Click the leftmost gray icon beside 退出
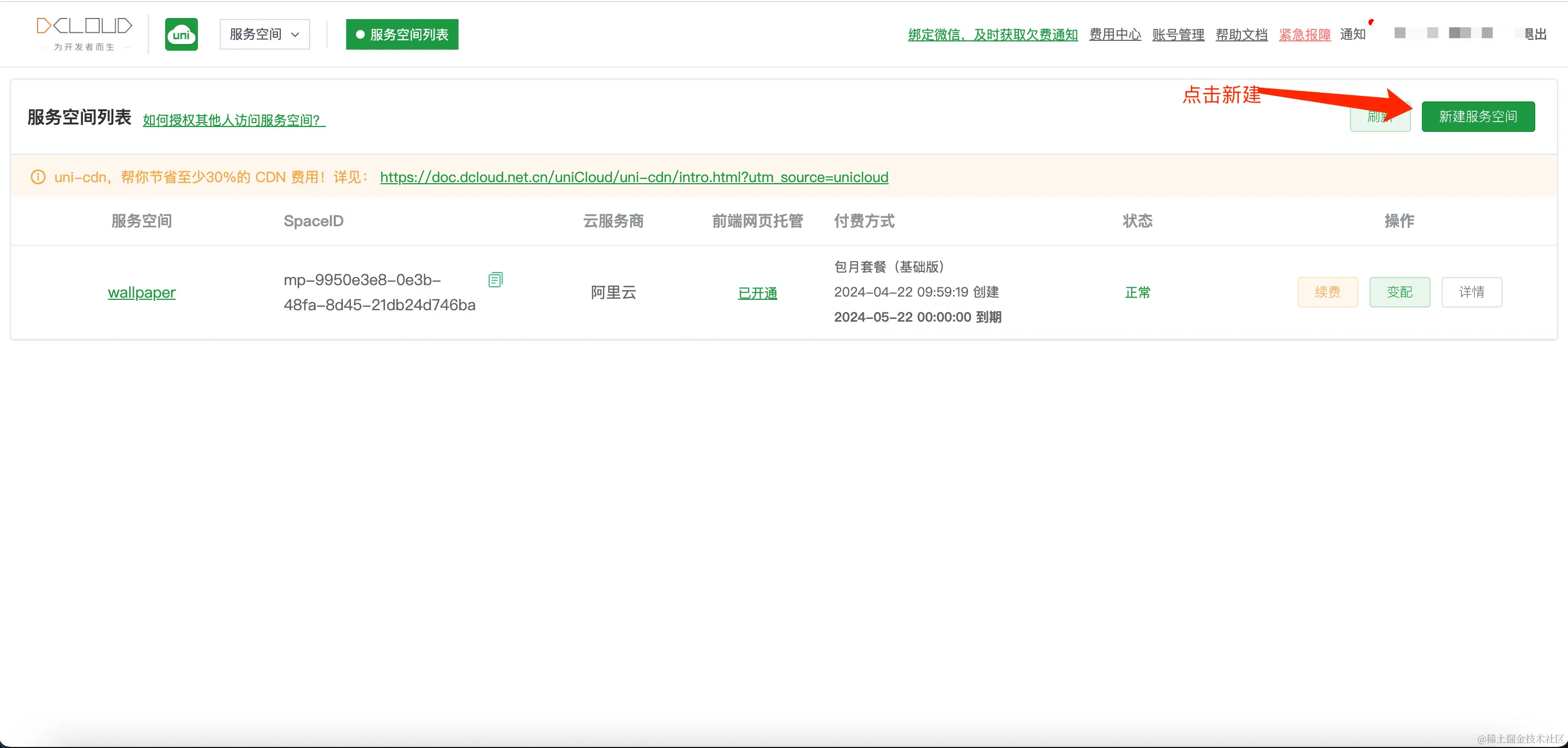 1400,33
